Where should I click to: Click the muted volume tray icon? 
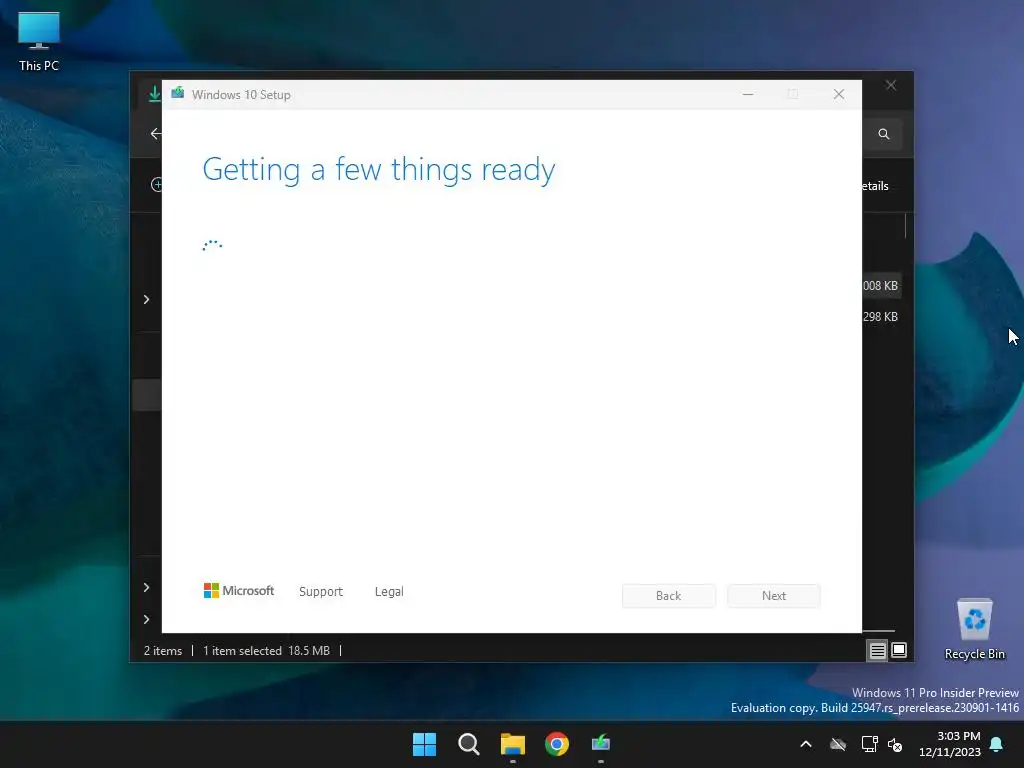coord(895,744)
